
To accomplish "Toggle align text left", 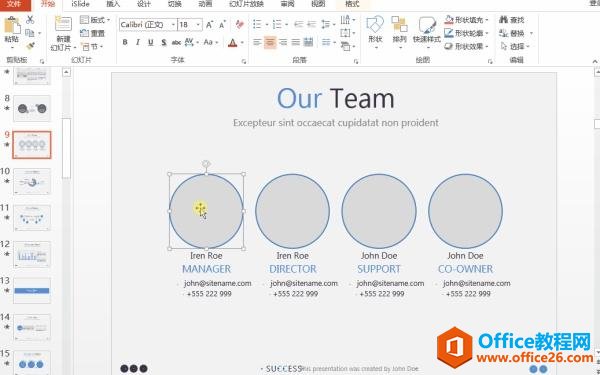I will (258, 42).
